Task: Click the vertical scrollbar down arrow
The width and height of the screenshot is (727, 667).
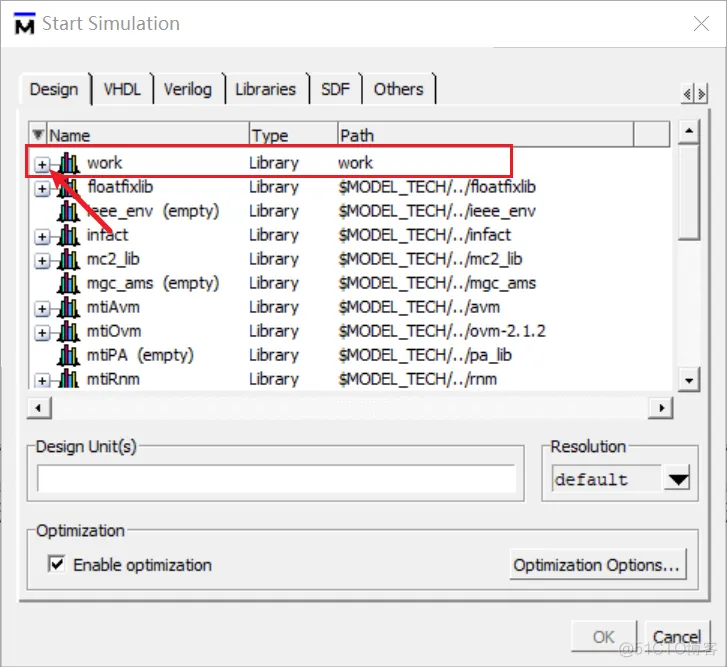Action: point(689,380)
